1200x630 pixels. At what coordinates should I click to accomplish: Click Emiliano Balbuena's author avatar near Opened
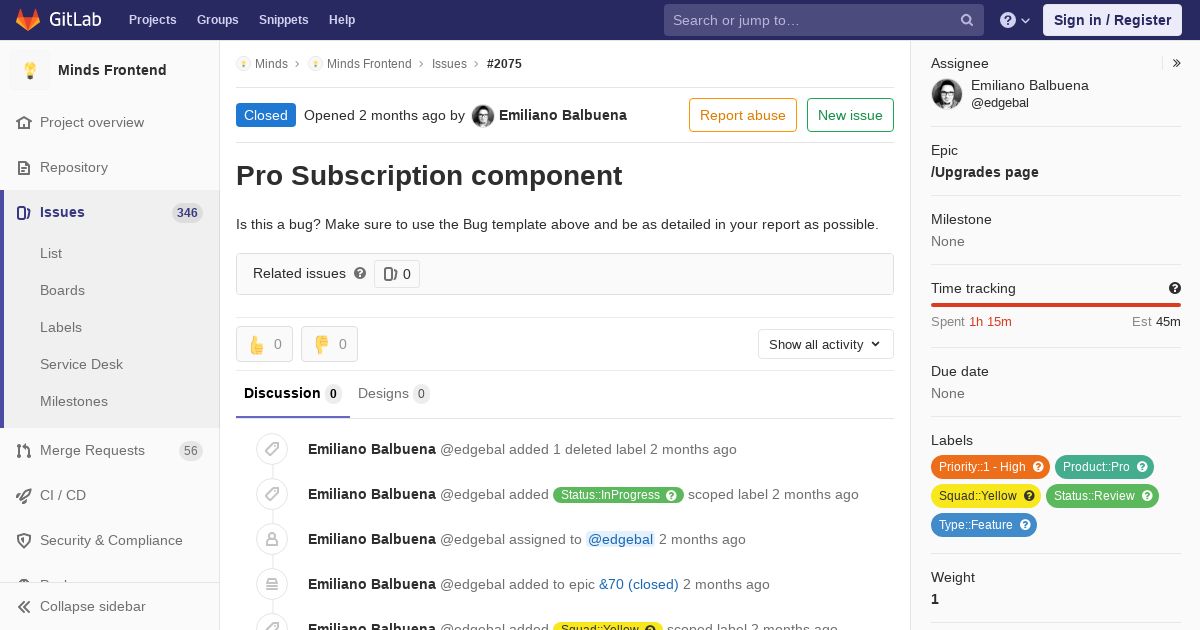(483, 116)
